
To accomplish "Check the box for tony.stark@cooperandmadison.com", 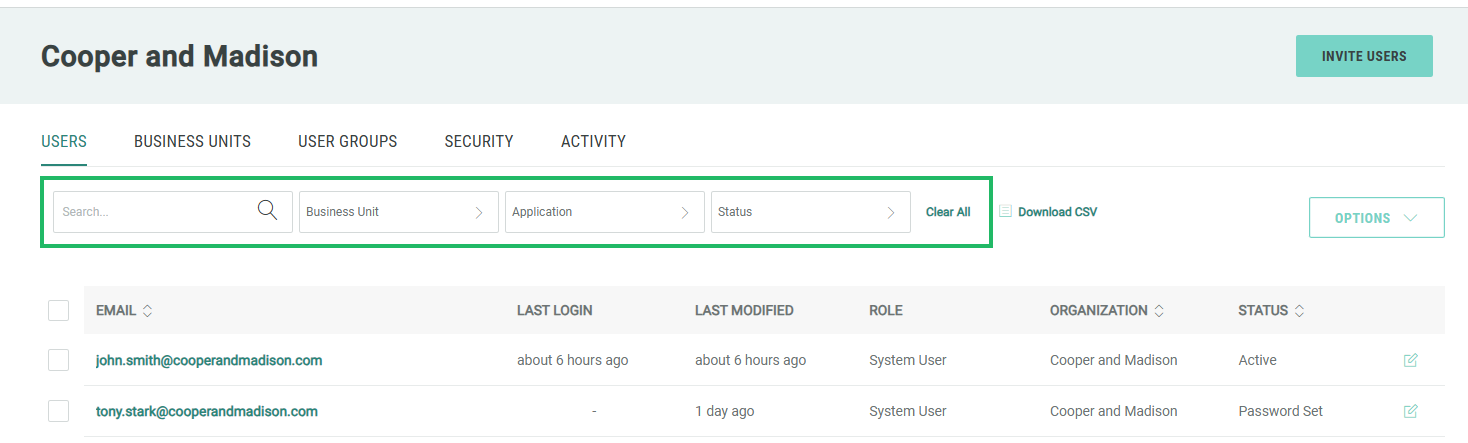I will (59, 411).
